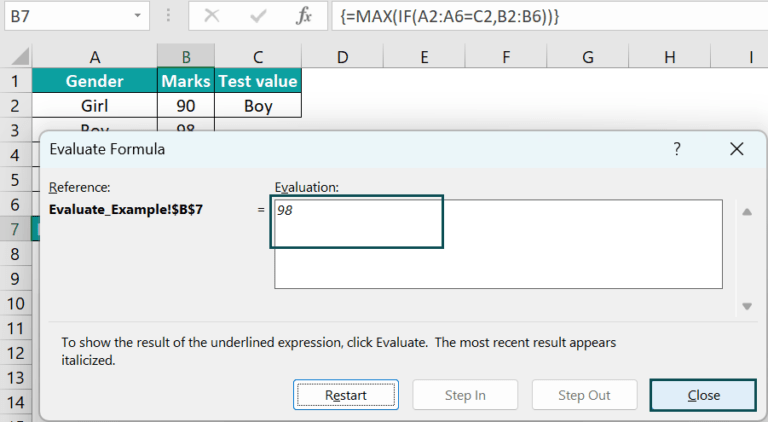Click the formula bar options dots
This screenshot has height=422, width=768.
click(168, 16)
